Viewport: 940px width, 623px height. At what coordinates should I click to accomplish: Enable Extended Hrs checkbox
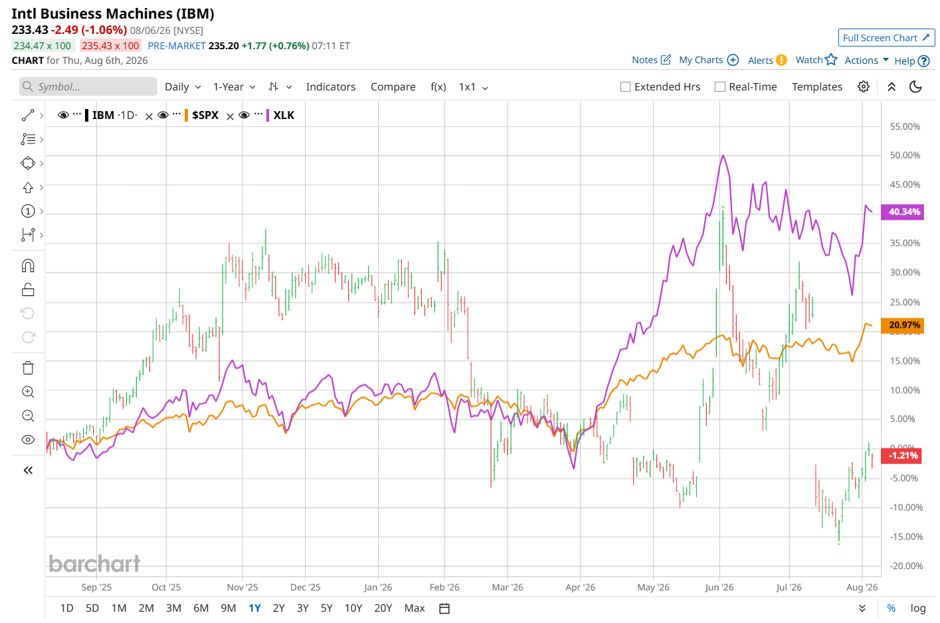[625, 87]
